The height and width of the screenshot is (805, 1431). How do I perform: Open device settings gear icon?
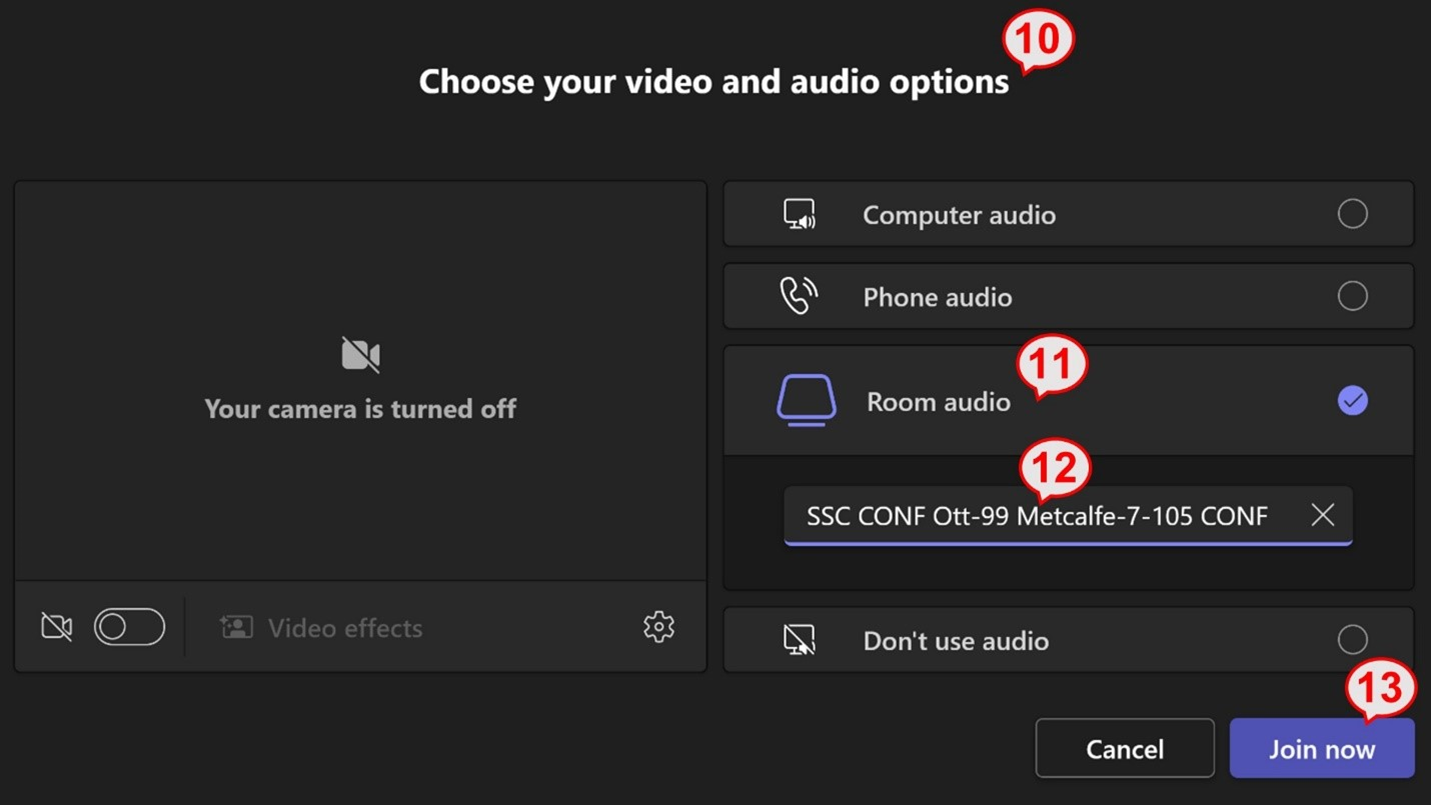(x=658, y=627)
